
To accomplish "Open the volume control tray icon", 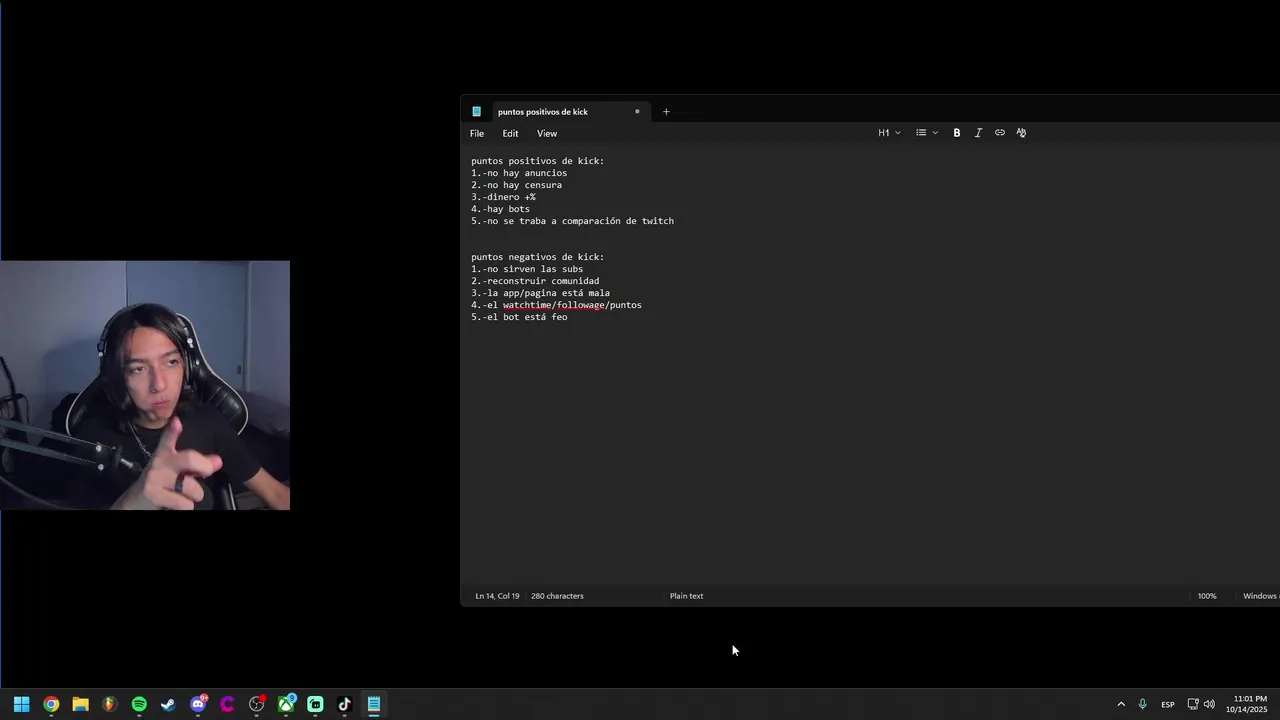I will click(1209, 704).
